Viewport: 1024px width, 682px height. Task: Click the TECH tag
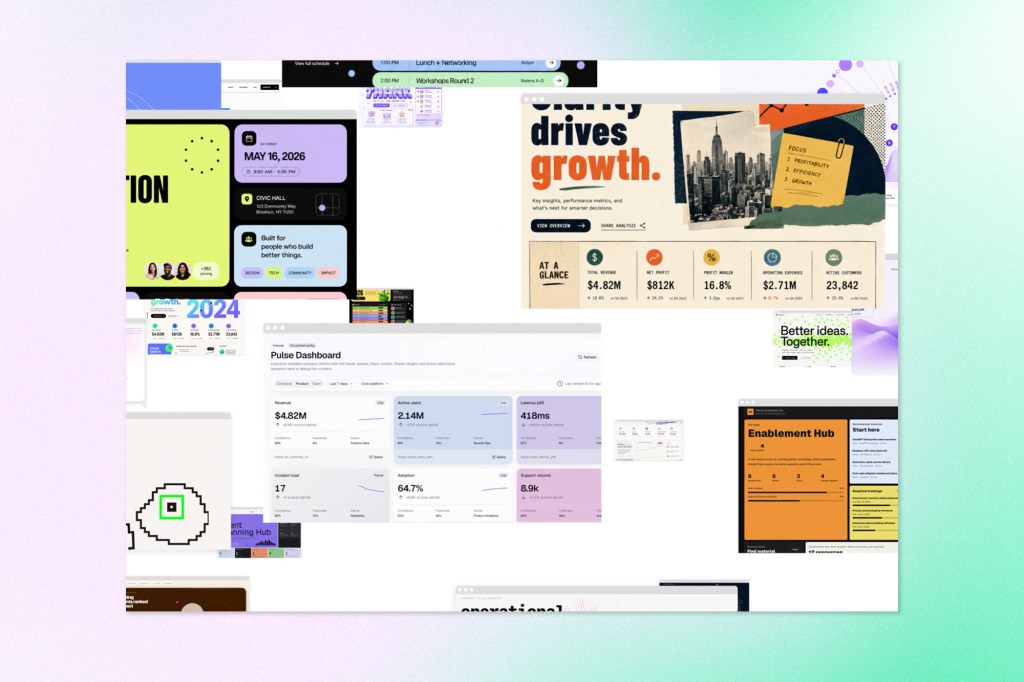274,272
